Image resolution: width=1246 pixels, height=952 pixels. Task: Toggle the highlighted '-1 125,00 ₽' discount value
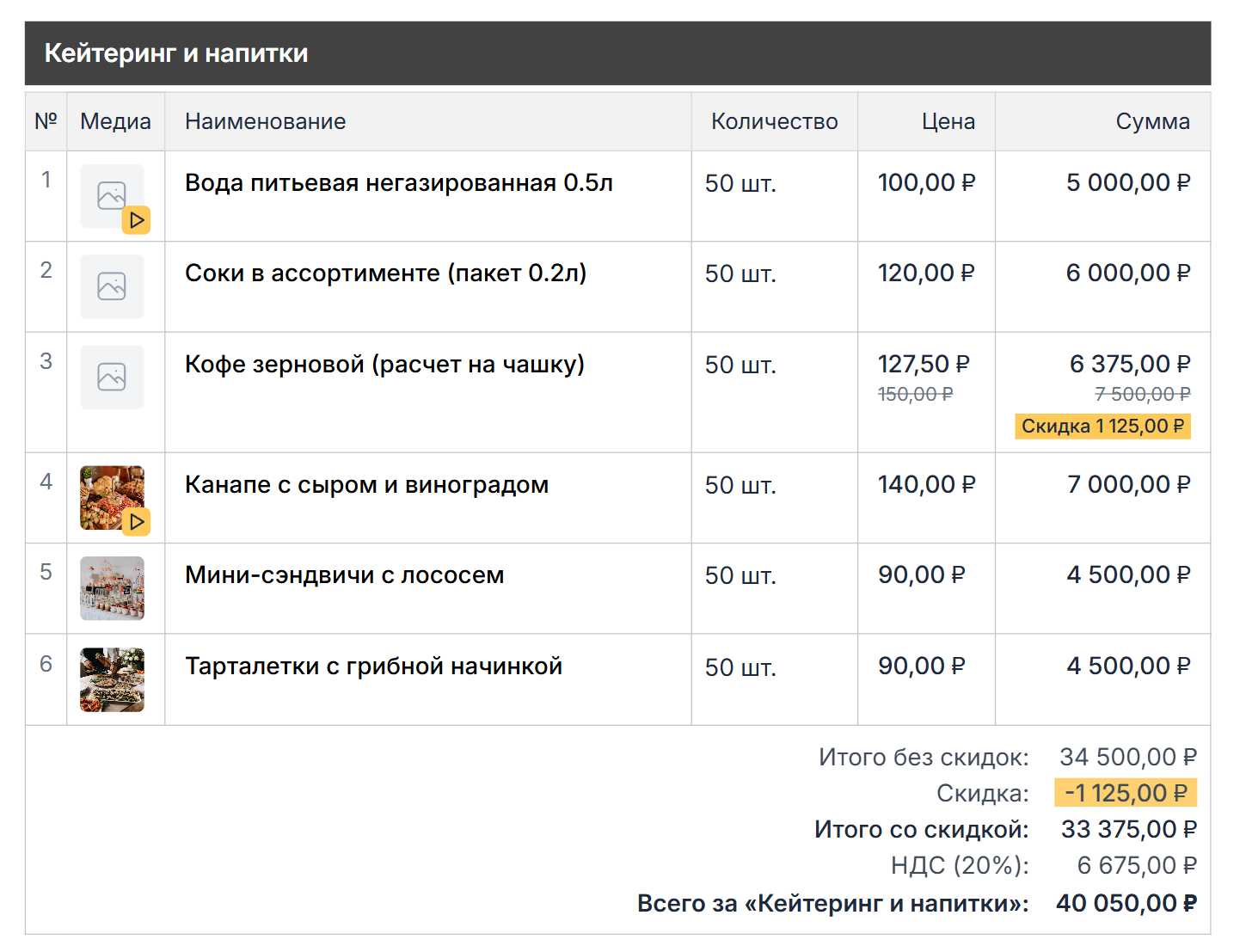click(x=1125, y=793)
